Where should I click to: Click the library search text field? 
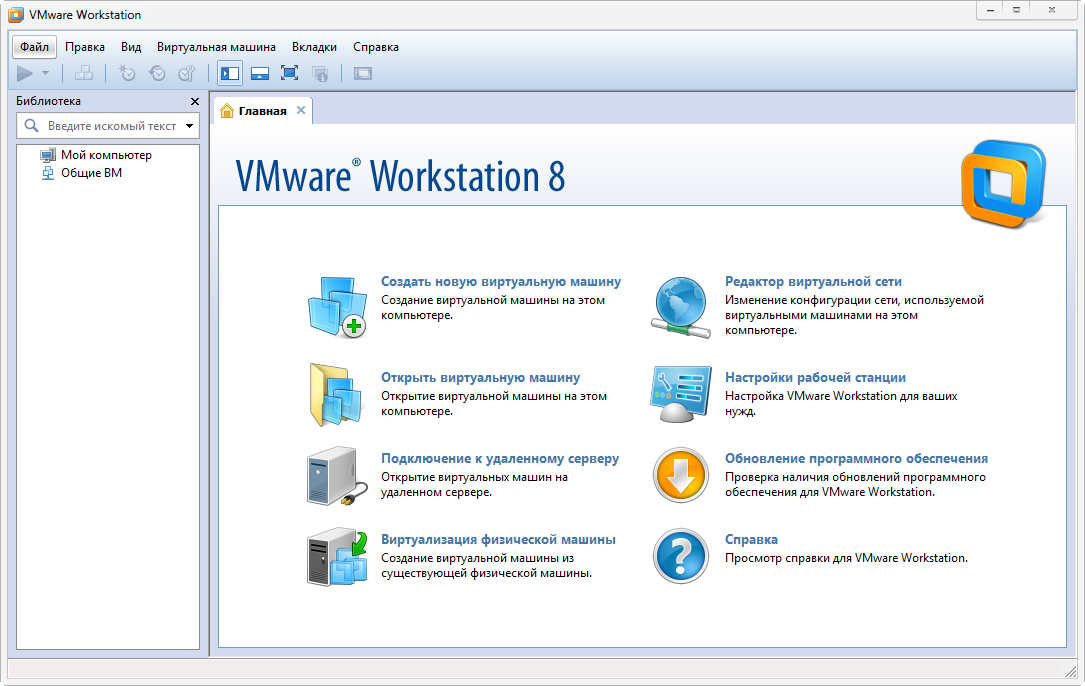click(x=110, y=126)
